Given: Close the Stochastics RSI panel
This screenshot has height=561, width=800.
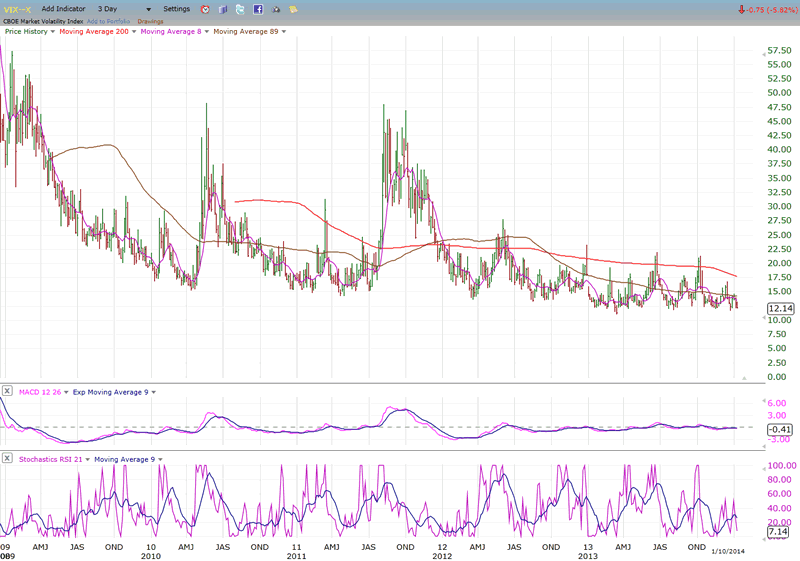Looking at the screenshot, I should (x=7, y=459).
